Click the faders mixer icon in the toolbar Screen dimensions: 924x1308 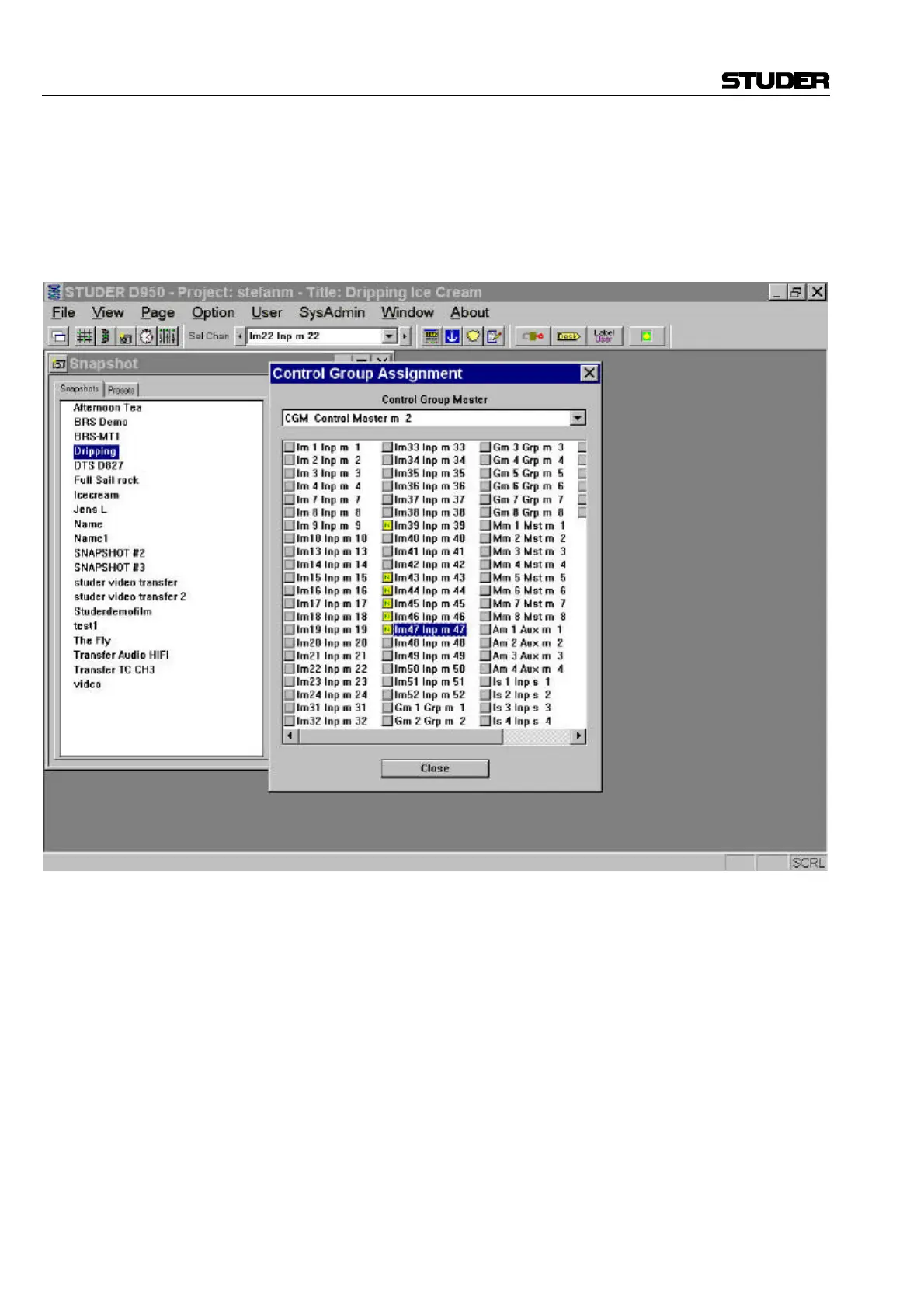tap(167, 336)
